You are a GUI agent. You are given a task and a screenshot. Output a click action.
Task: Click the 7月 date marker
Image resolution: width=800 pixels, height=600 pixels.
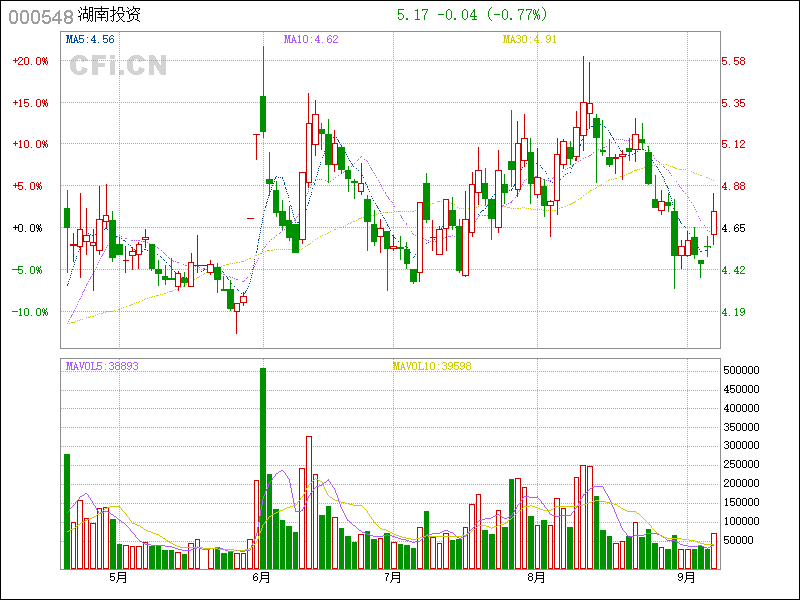[392, 577]
